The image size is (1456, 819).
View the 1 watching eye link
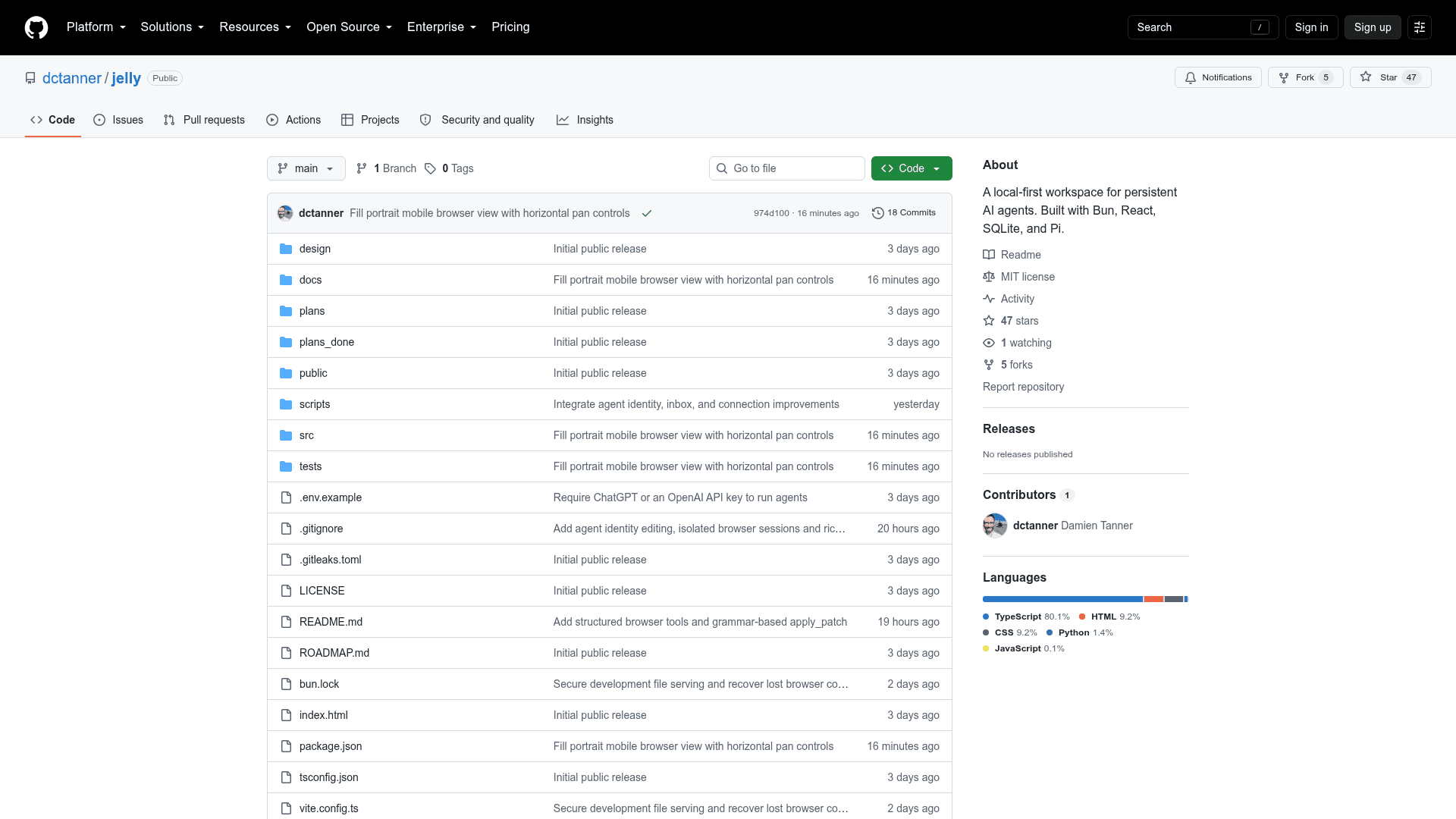pyautogui.click(x=1017, y=343)
